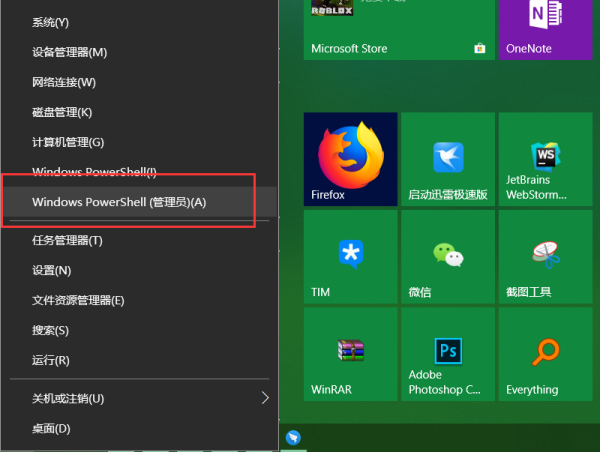Expand 关机或注销(U) submenu arrow
The width and height of the screenshot is (600, 452).
pos(265,398)
